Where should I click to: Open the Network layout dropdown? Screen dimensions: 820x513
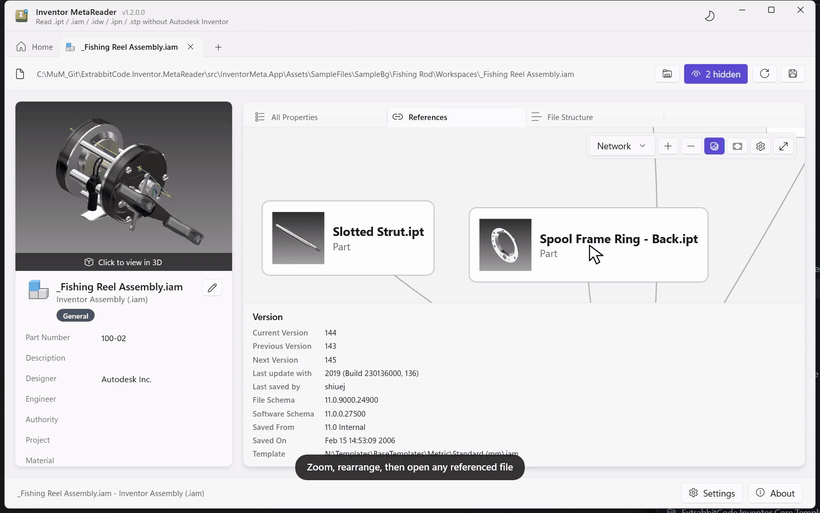[621, 146]
